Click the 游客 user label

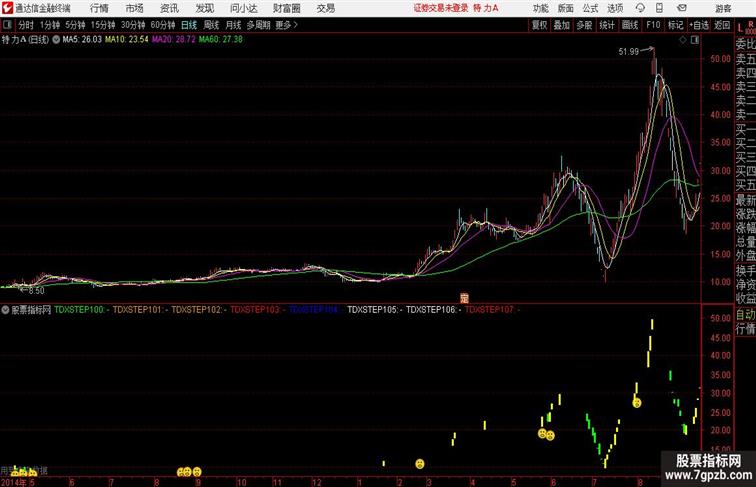723,8
